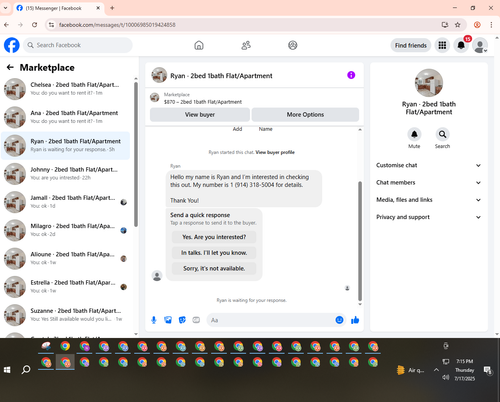Image resolution: width=500 pixels, height=402 pixels.
Task: Open Milagro 2bed 1bath conversation
Action: point(65,230)
